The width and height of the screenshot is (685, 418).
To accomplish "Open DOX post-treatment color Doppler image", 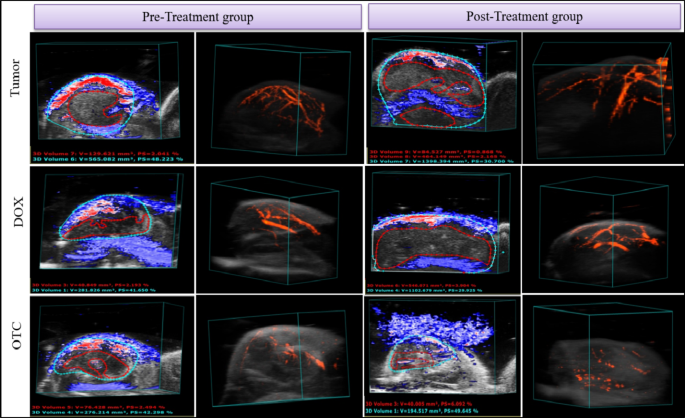I will [443, 229].
